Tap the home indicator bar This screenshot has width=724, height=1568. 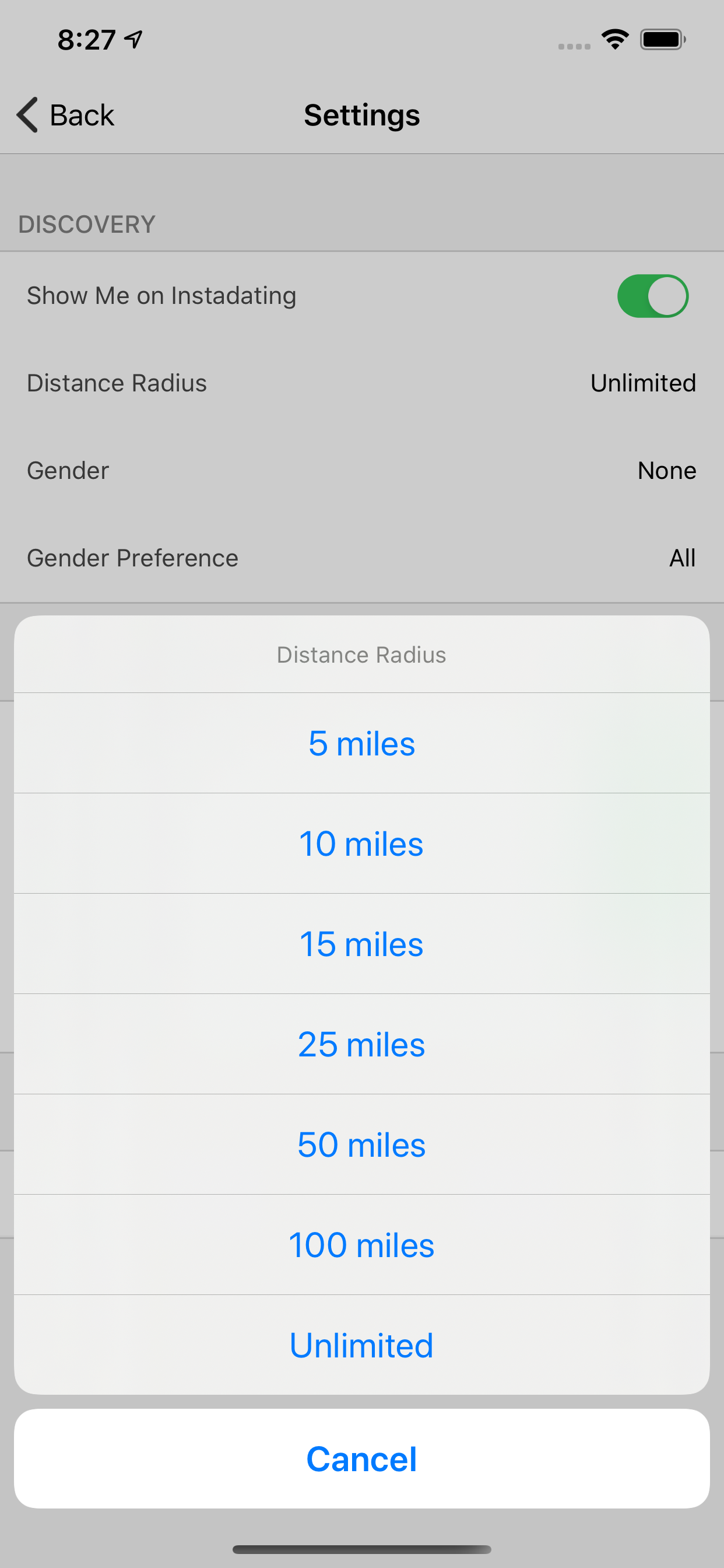pos(362,1549)
